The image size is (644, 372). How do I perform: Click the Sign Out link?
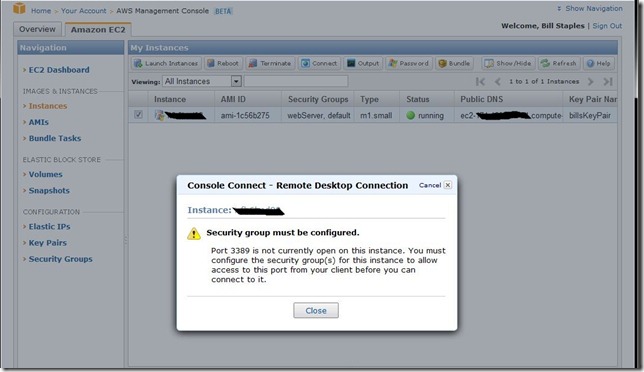(607, 25)
